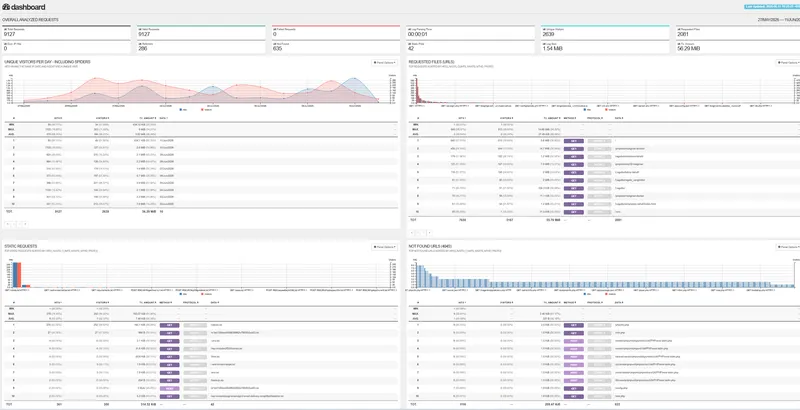Viewport: 800px width, 410px height.
Task: Click the Total Requests 9127 stat box
Action: coord(66,33)
